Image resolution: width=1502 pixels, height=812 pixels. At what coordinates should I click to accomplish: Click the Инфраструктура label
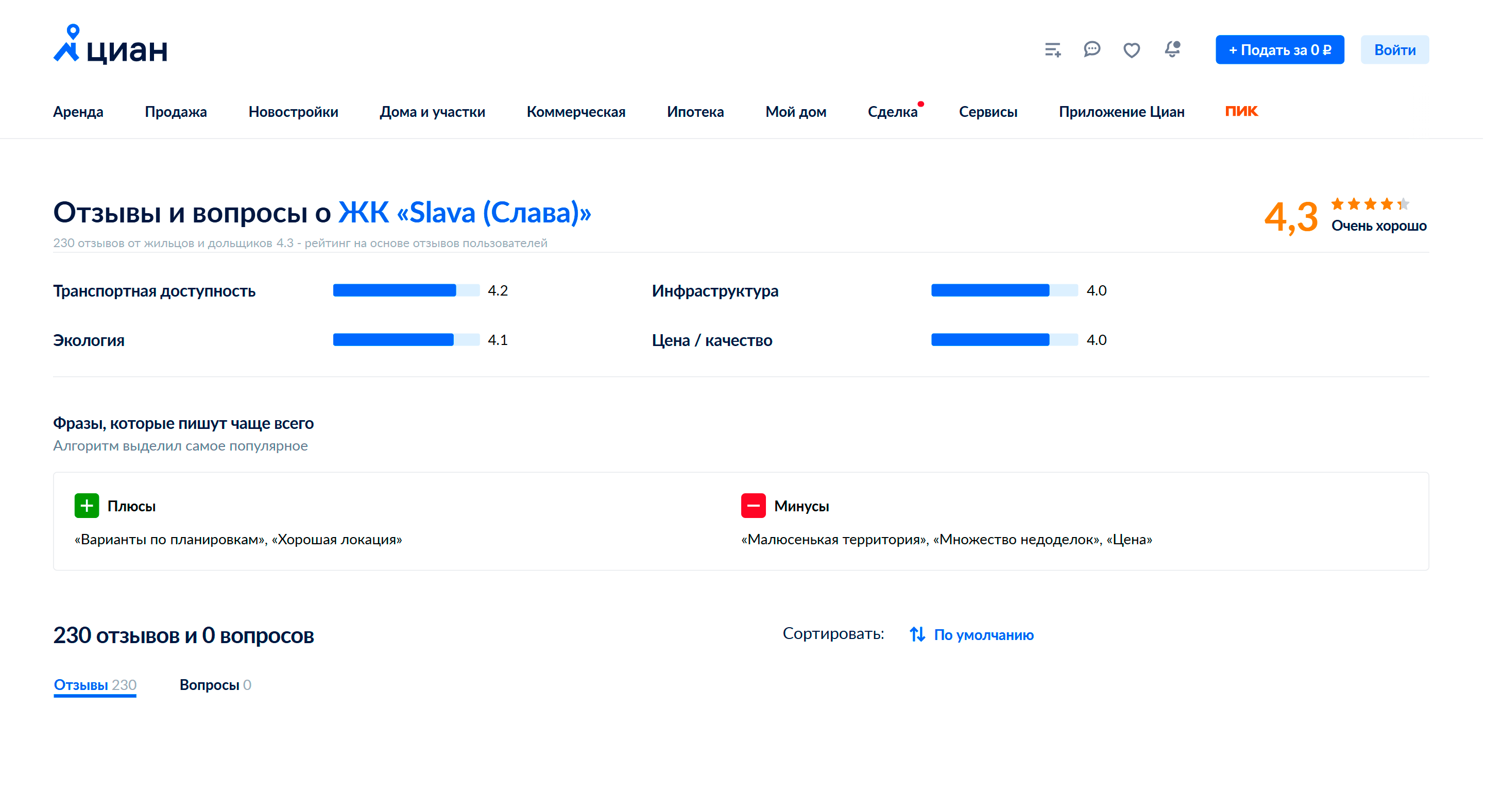click(715, 291)
